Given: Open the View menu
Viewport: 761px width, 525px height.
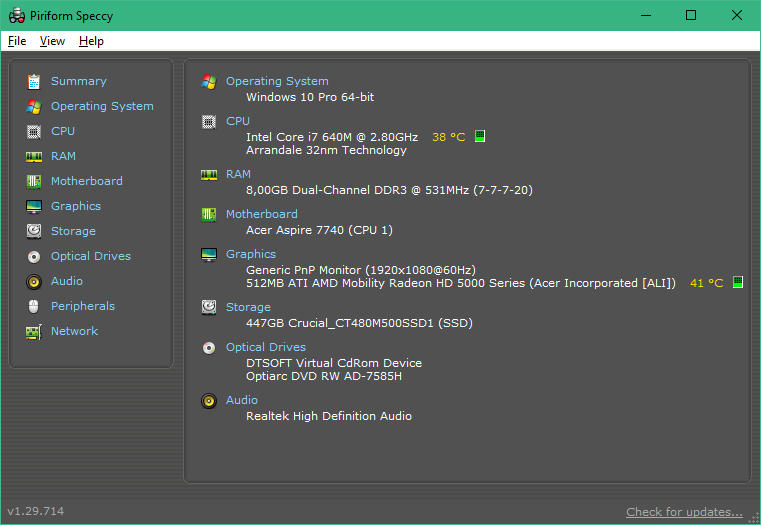Looking at the screenshot, I should [52, 41].
